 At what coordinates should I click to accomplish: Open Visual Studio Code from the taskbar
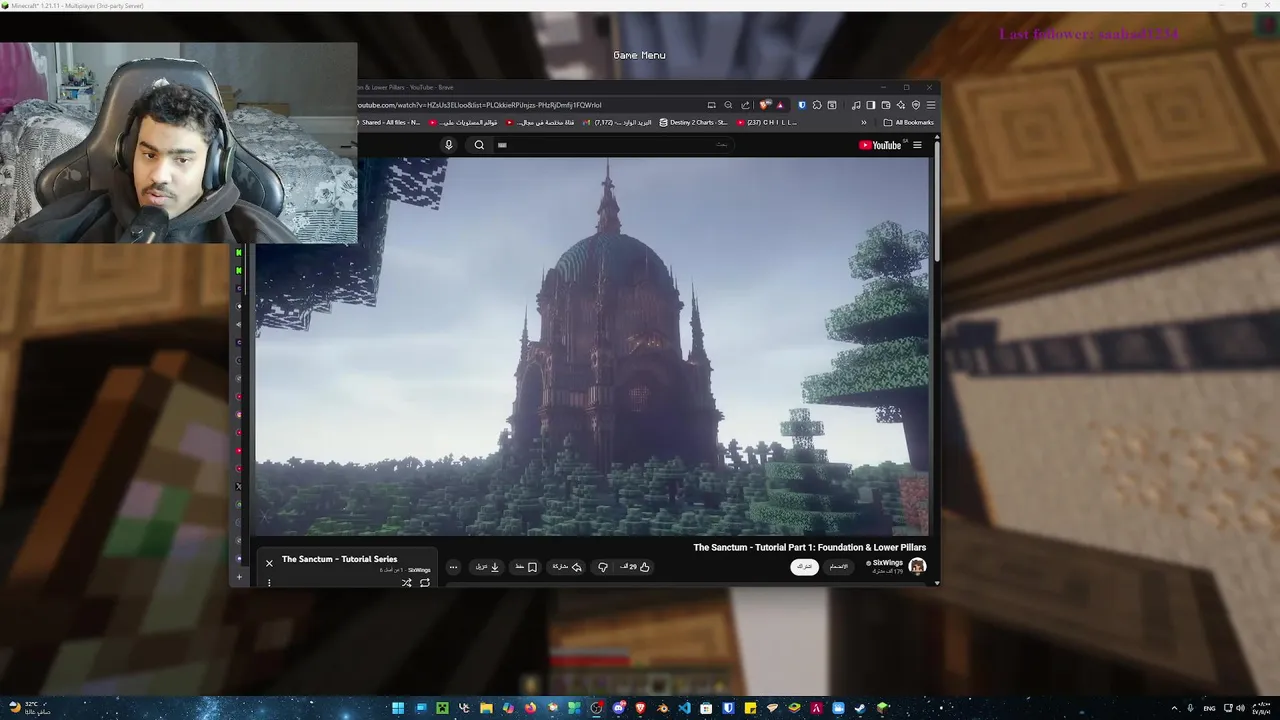684,708
